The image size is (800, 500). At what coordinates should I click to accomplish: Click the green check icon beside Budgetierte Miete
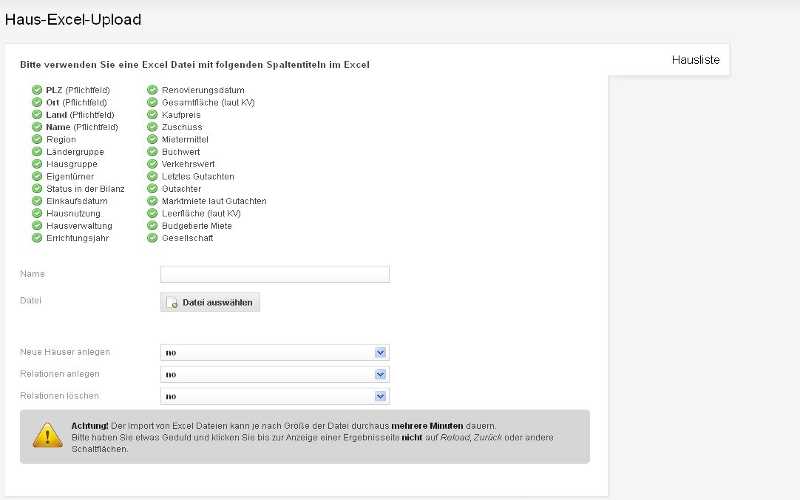[152, 226]
